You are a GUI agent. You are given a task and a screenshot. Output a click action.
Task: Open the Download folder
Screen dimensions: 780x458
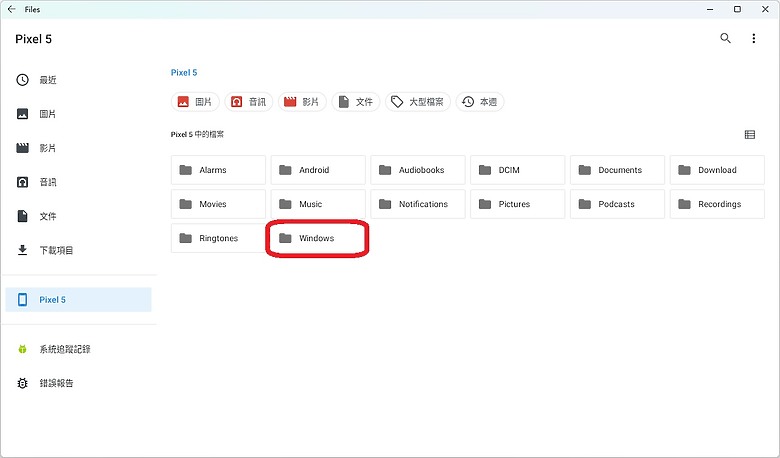point(717,170)
